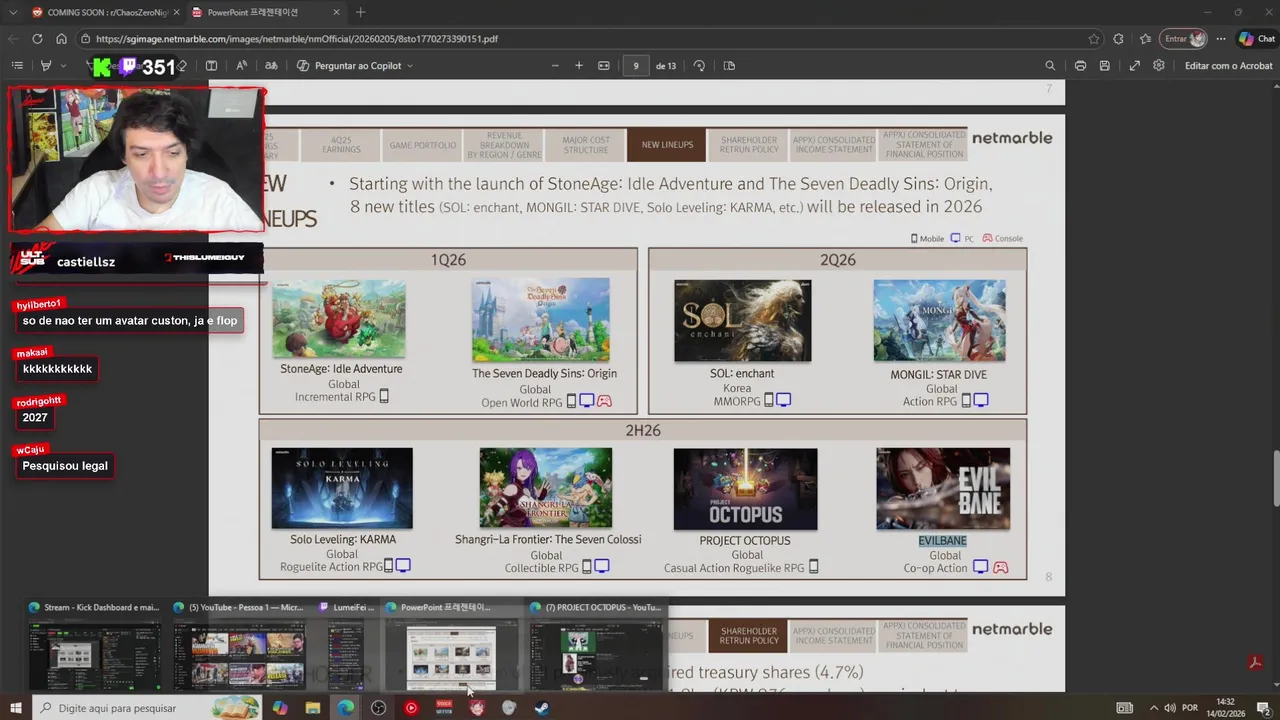Image resolution: width=1280 pixels, height=720 pixels.
Task: Print the PDF document
Action: click(1080, 66)
